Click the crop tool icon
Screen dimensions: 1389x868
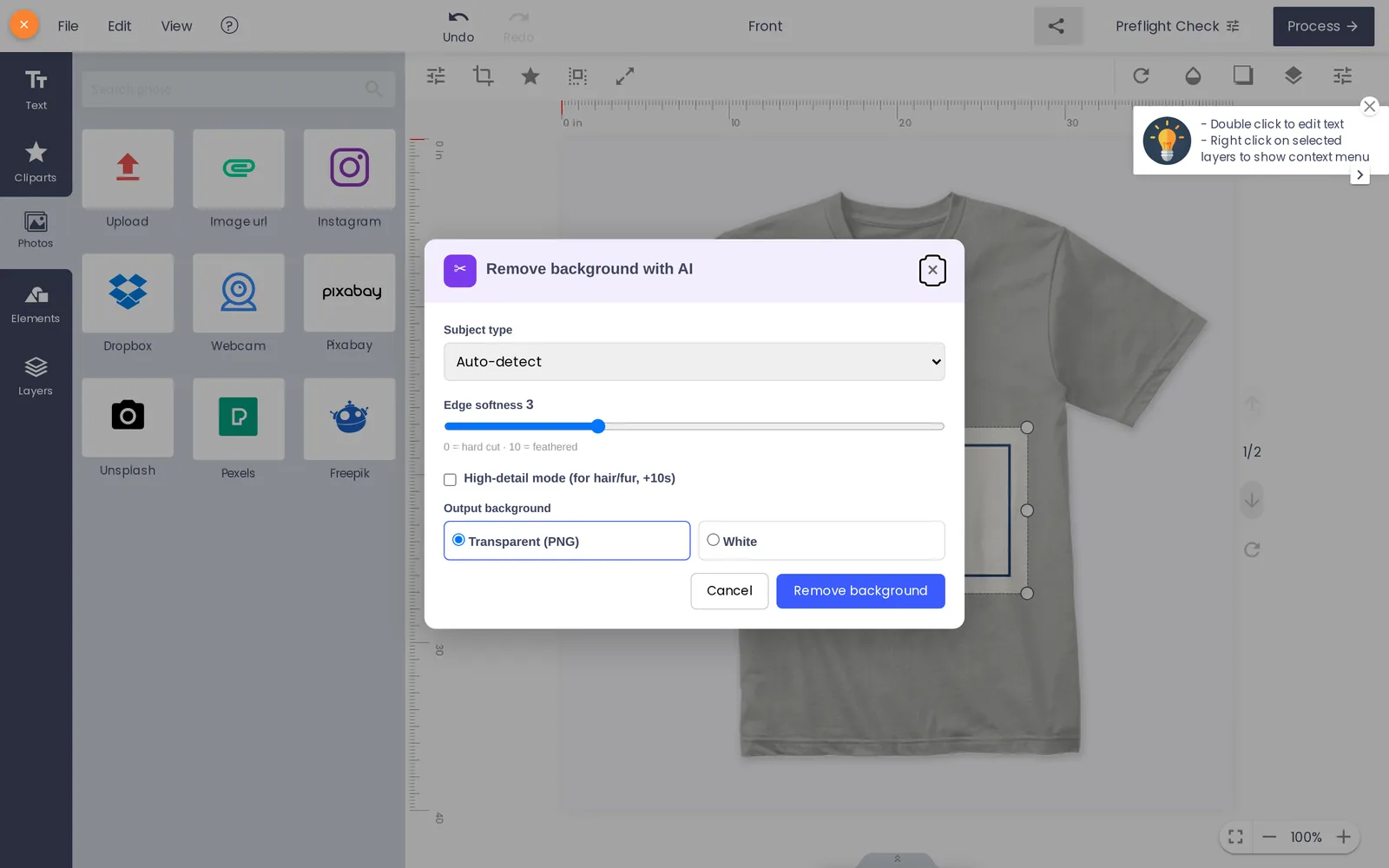pos(483,76)
